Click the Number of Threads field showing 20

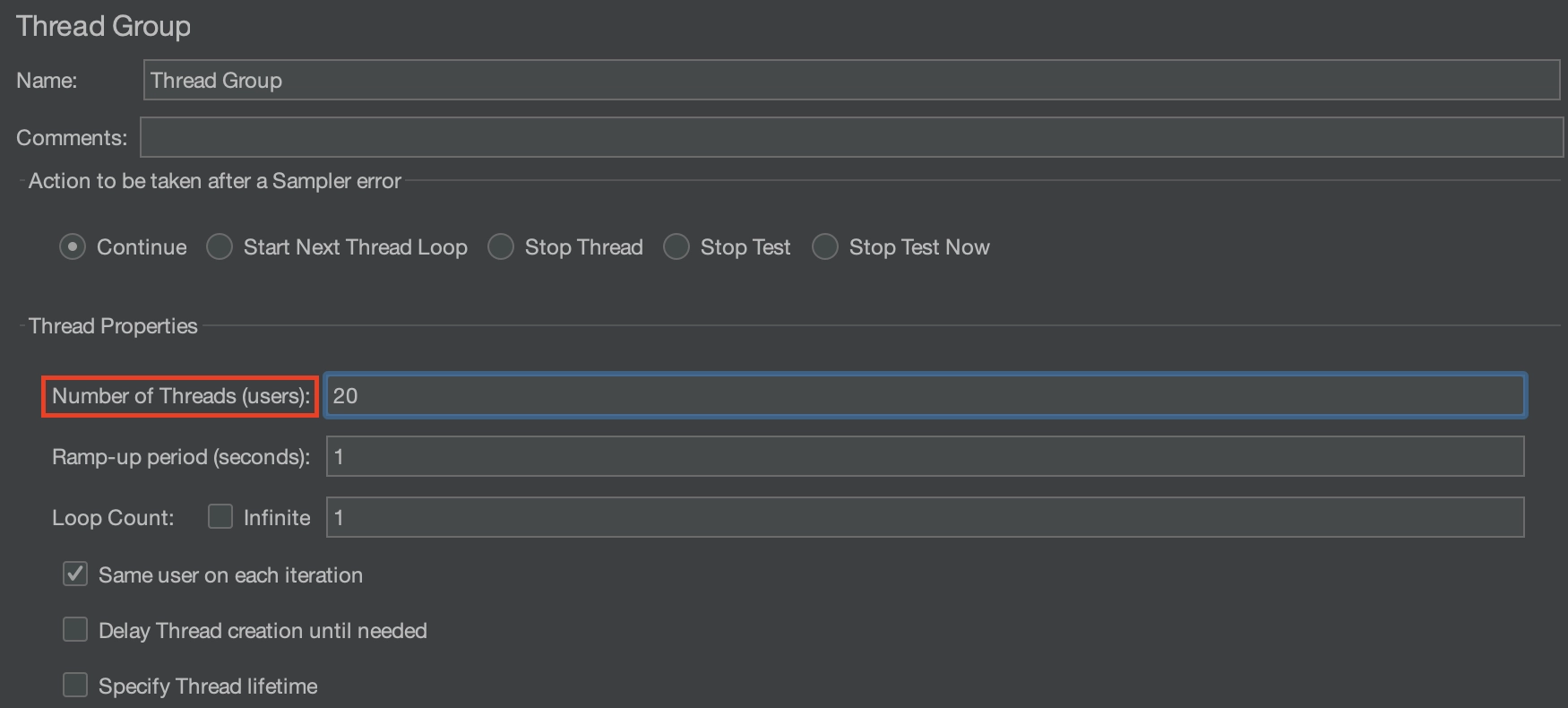926,395
